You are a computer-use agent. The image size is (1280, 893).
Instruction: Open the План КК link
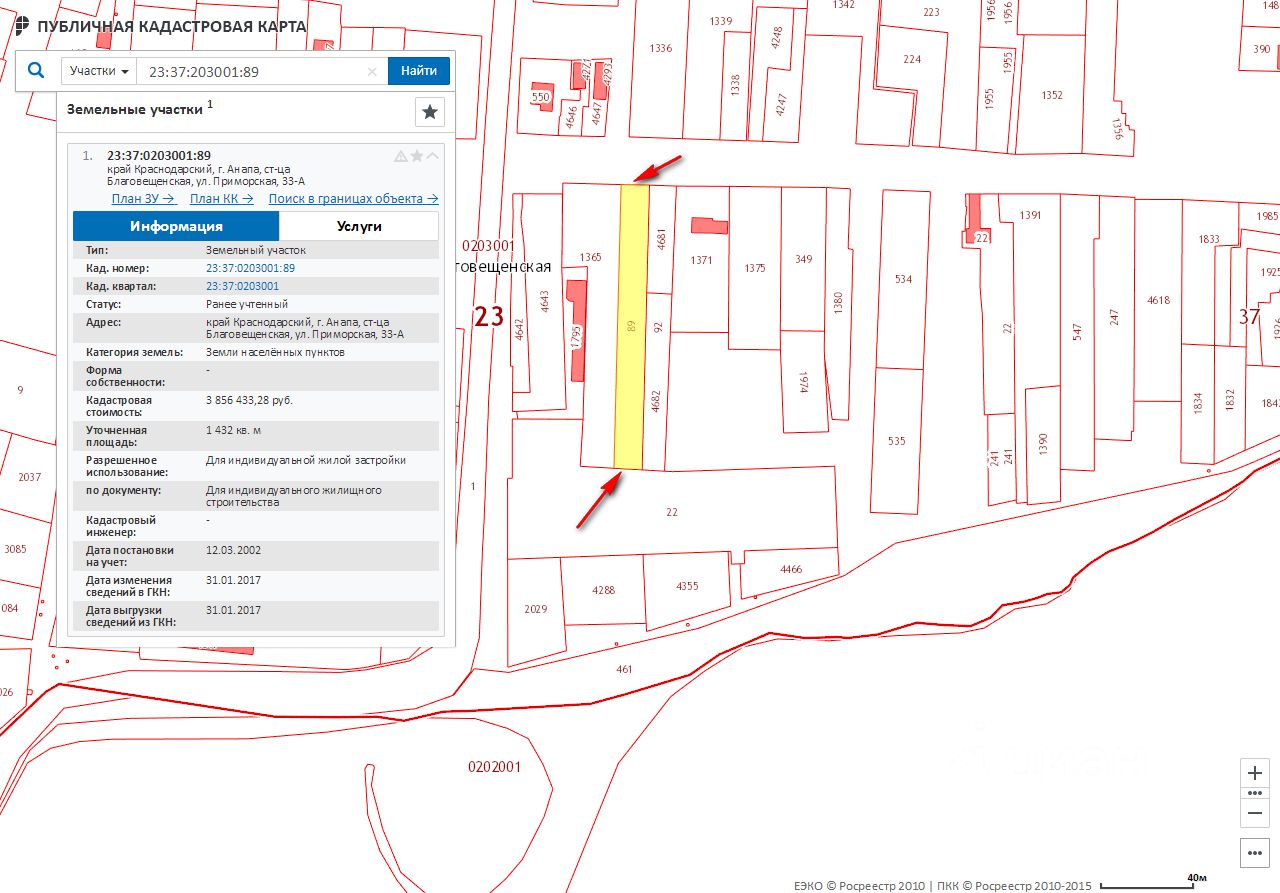(x=220, y=198)
